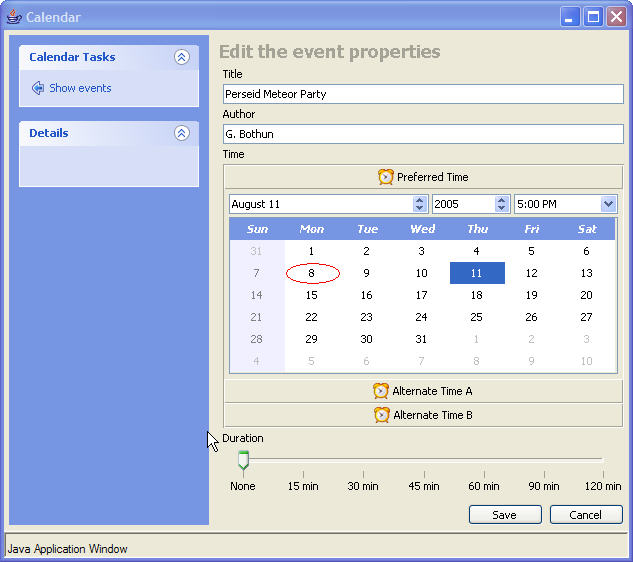Expand the Alternate Time A section
633x562 pixels.
pos(423,391)
